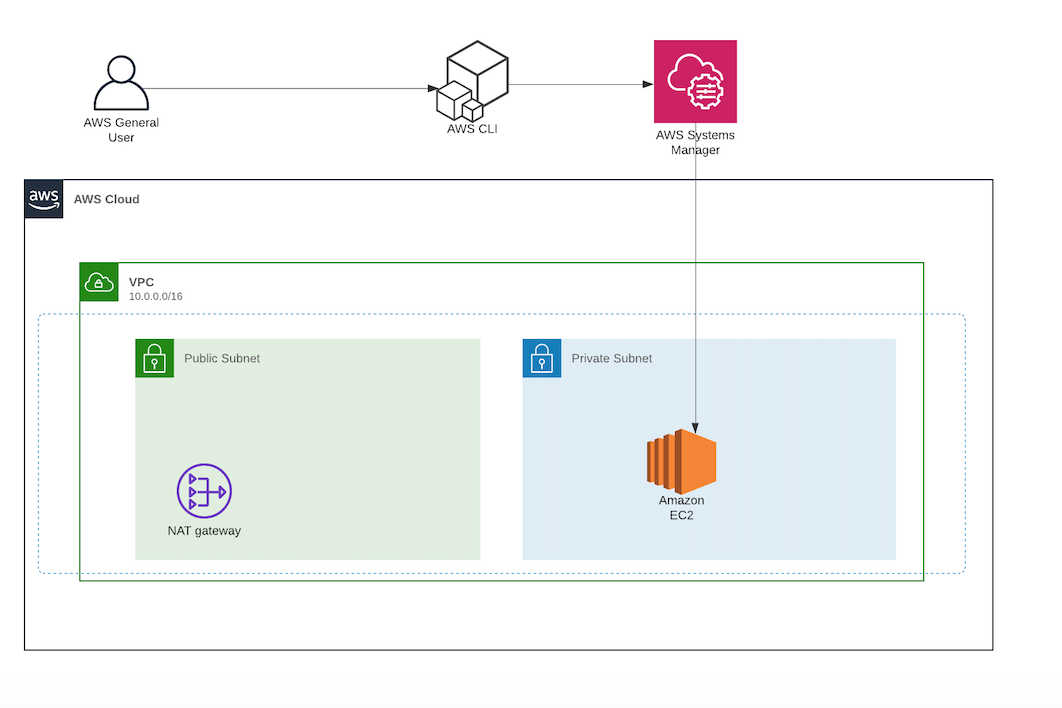Select the orange Amazon EC2 icon
The image size is (1062, 708).
pos(681,461)
